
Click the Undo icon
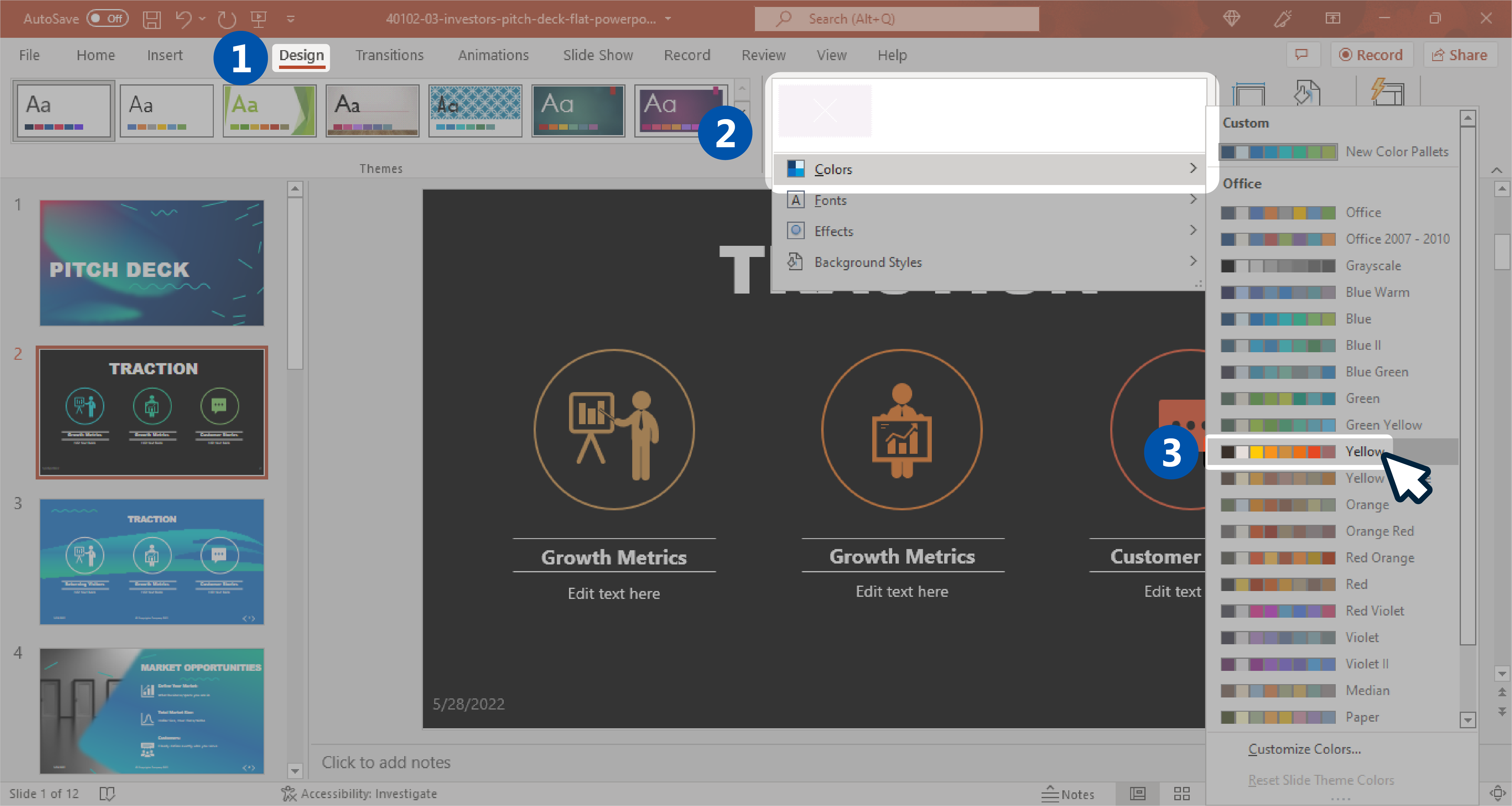pos(183,19)
